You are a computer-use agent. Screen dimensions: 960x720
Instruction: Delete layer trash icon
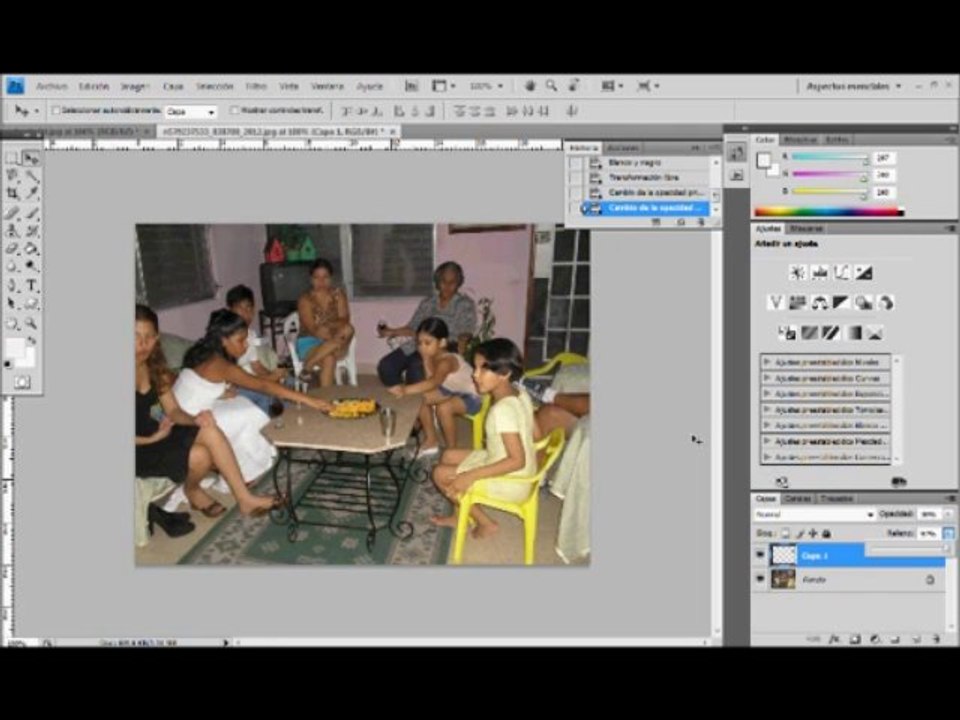[936, 639]
